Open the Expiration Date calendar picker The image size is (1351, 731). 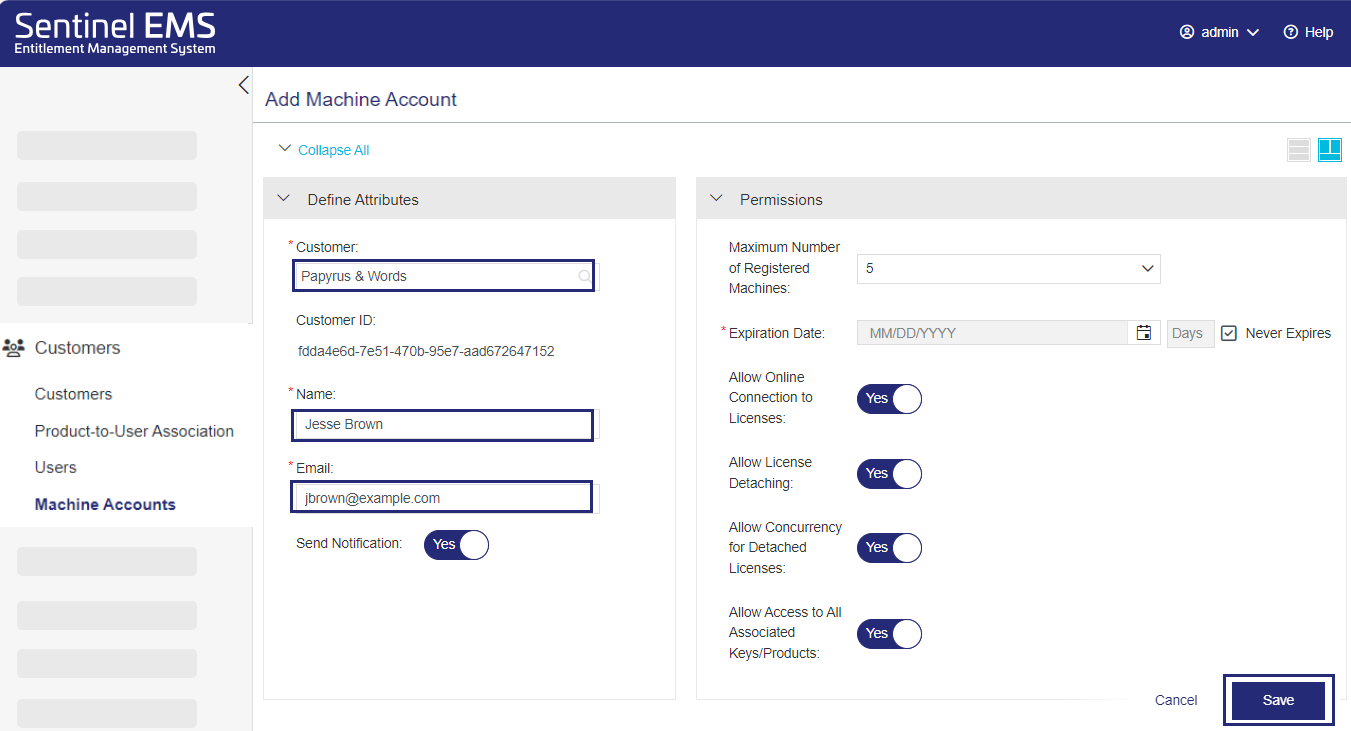[x=1144, y=333]
